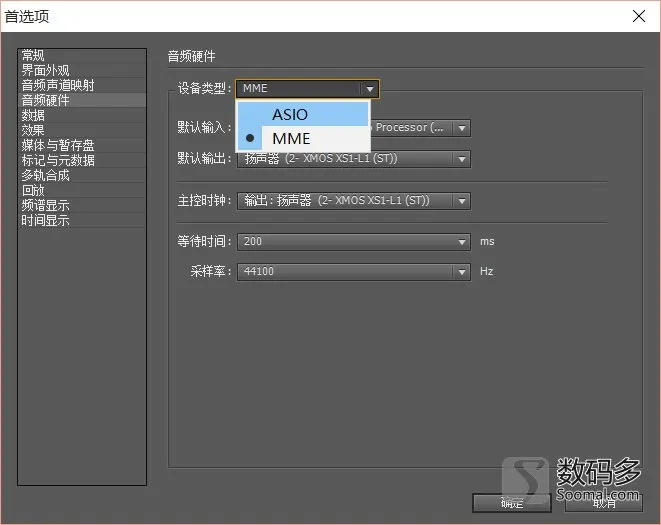This screenshot has width=661, height=525.
Task: Select ASIO from device type list
Action: coord(303,114)
